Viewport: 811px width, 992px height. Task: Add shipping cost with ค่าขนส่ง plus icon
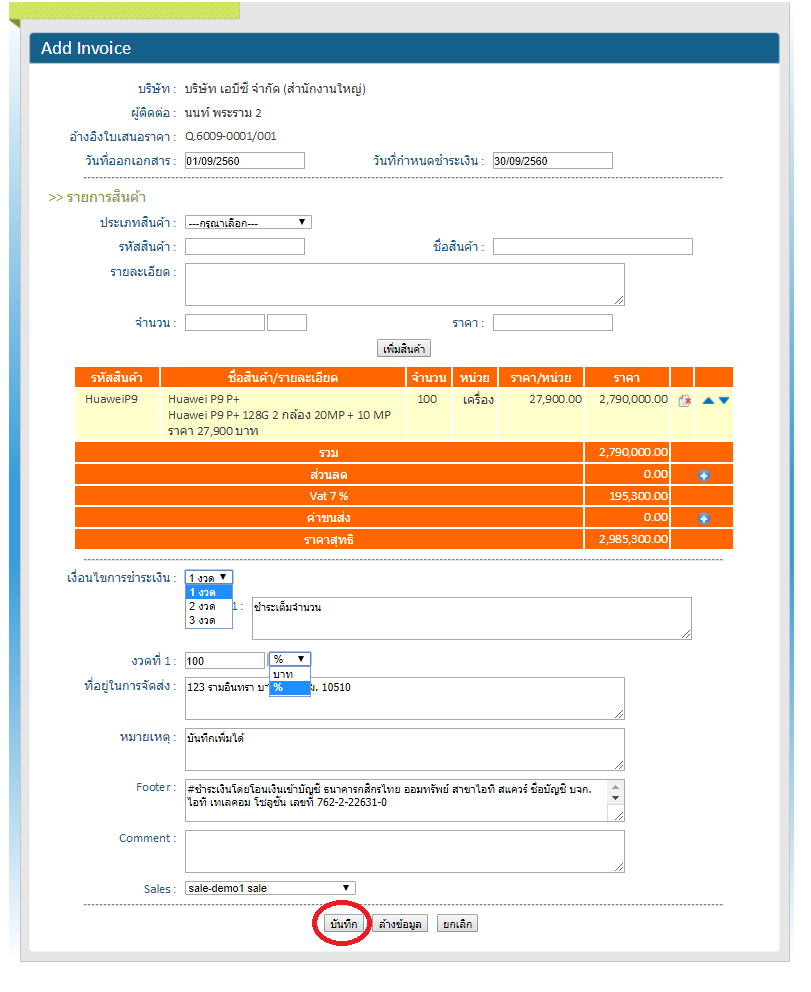703,519
